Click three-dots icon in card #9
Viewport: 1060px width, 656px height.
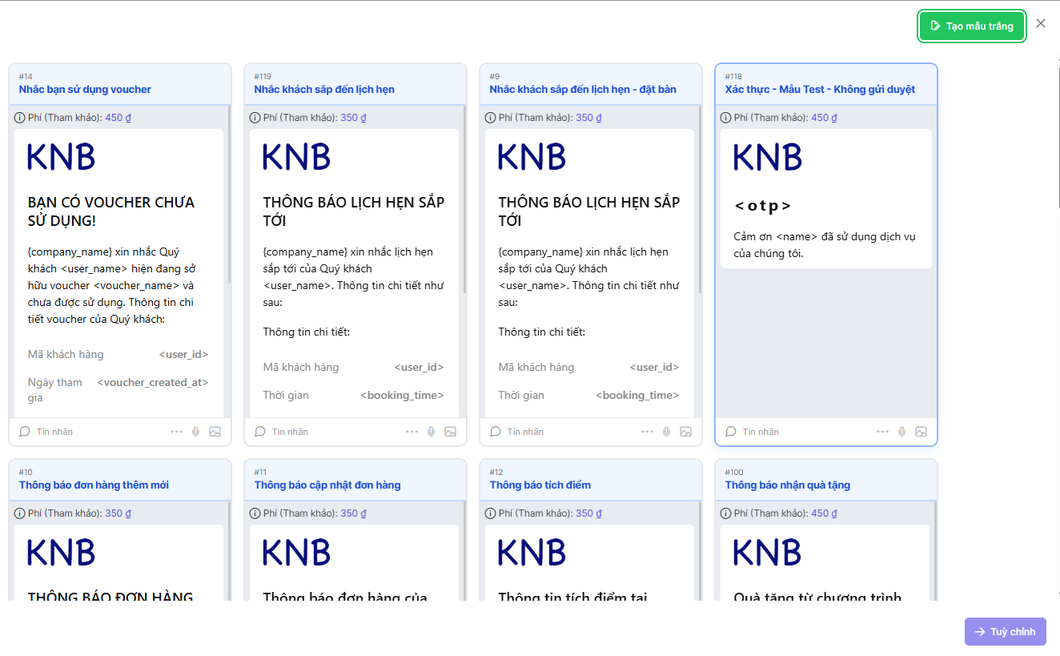(x=647, y=431)
